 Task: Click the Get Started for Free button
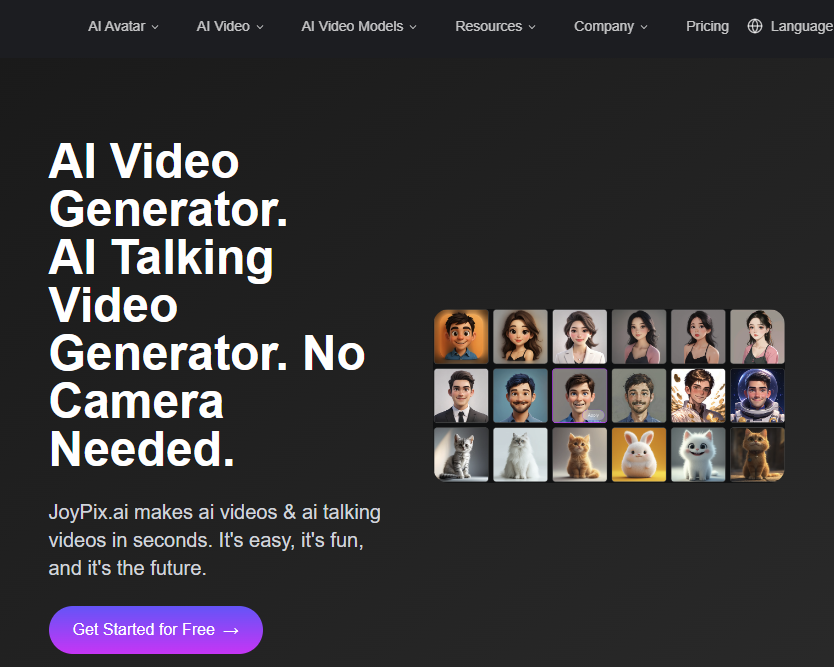pos(155,630)
